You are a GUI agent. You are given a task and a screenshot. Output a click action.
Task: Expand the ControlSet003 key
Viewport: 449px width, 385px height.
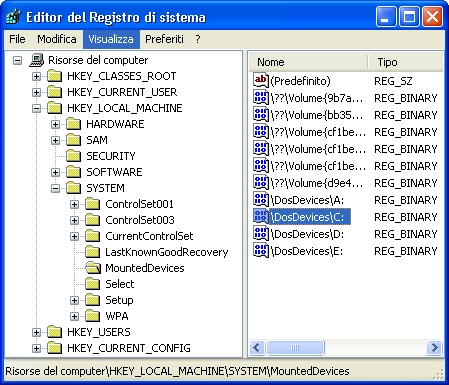(x=74, y=220)
